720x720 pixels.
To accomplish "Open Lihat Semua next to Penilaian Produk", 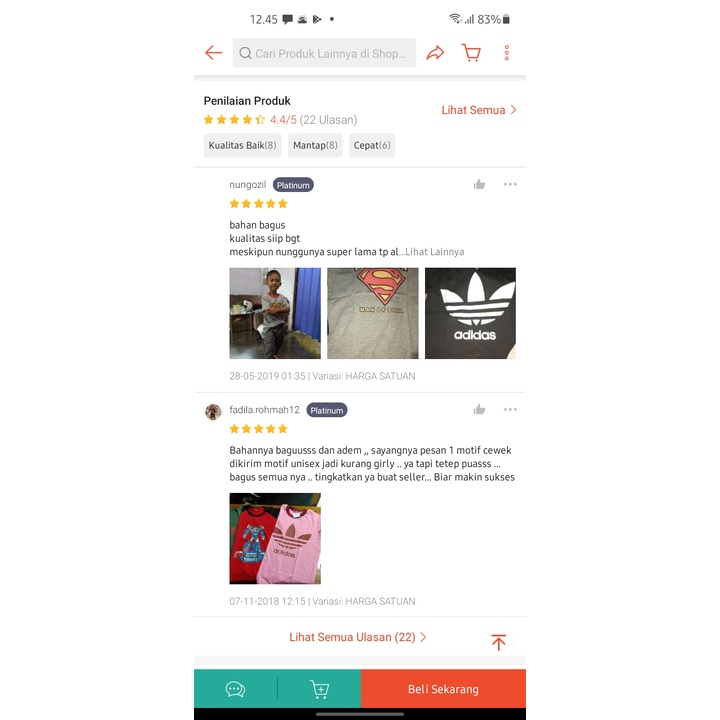I will tap(479, 110).
